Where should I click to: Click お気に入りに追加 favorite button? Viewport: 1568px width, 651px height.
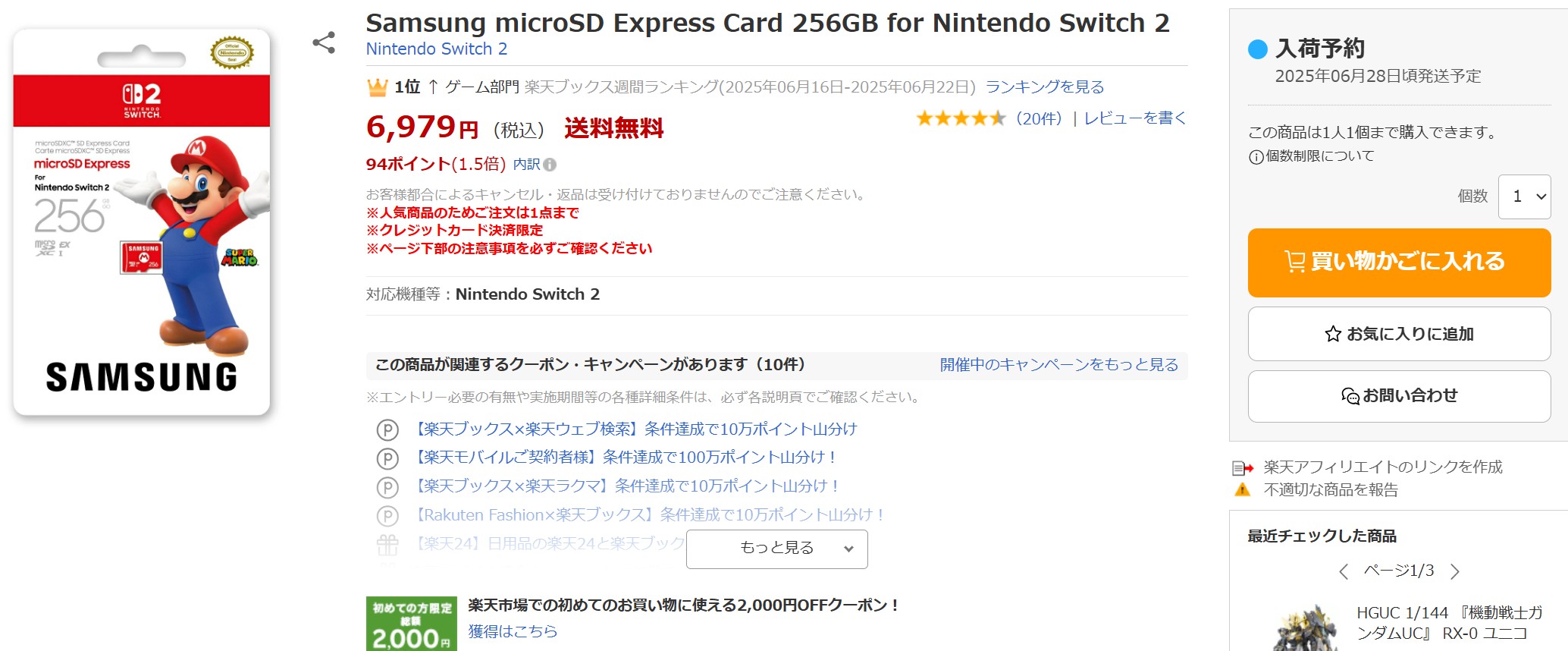pos(1399,334)
